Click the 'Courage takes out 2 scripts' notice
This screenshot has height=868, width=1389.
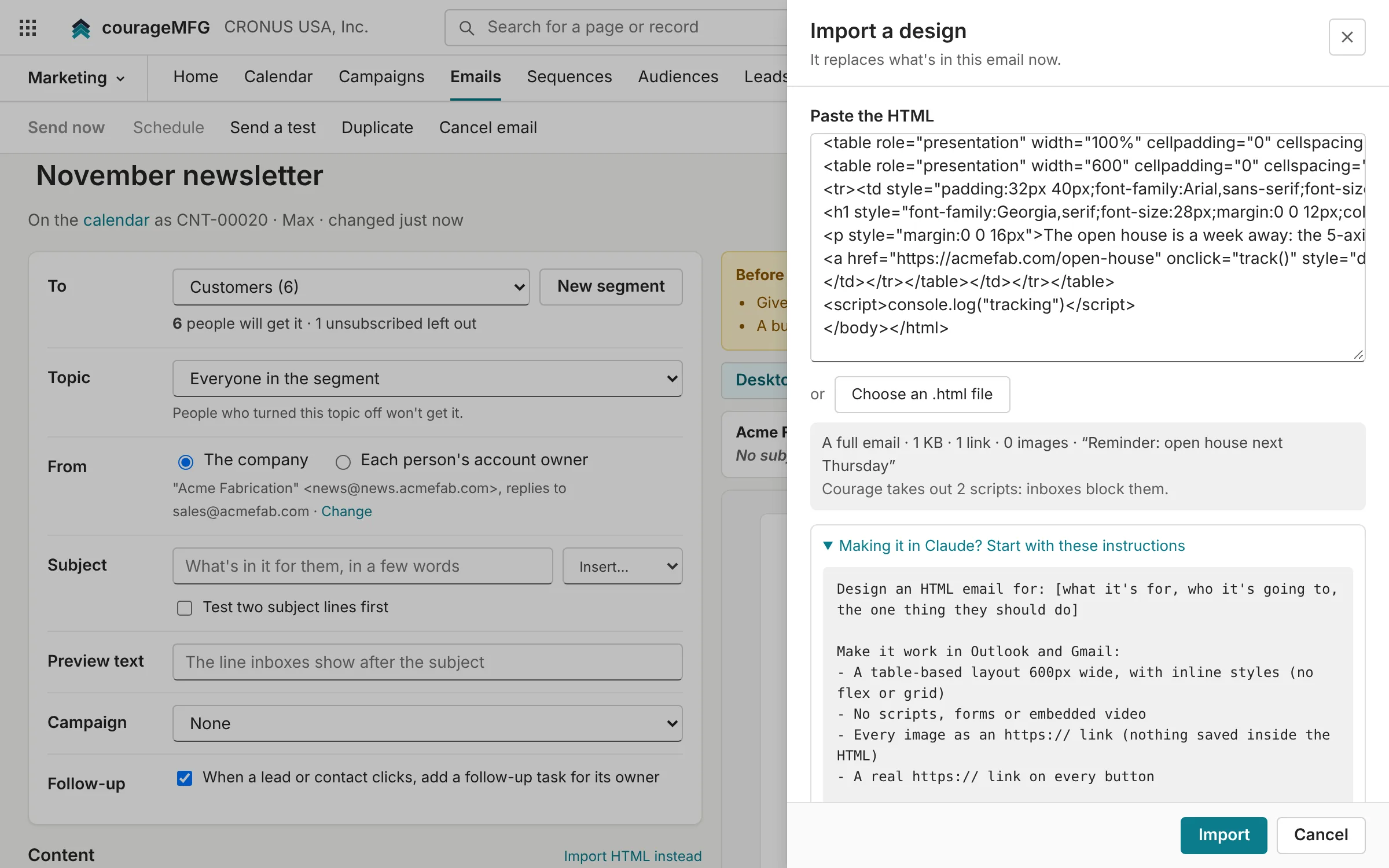click(x=995, y=489)
